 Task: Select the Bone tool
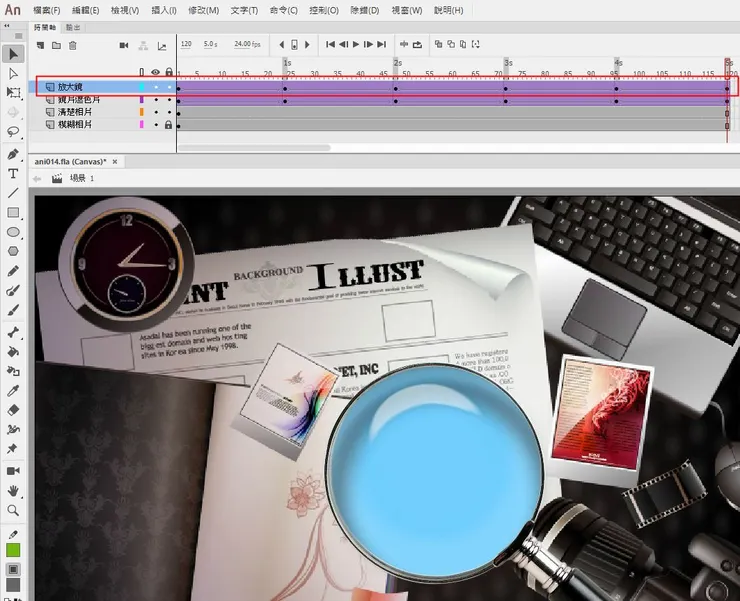tap(13, 332)
